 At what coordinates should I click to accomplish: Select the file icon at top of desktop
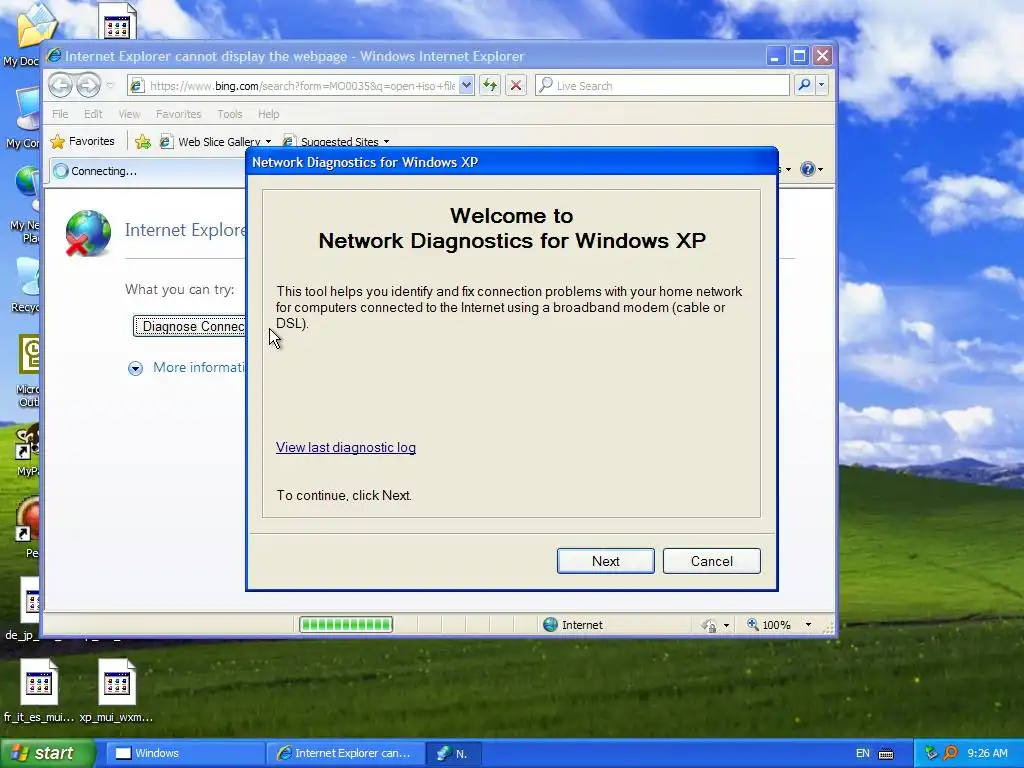coord(118,23)
